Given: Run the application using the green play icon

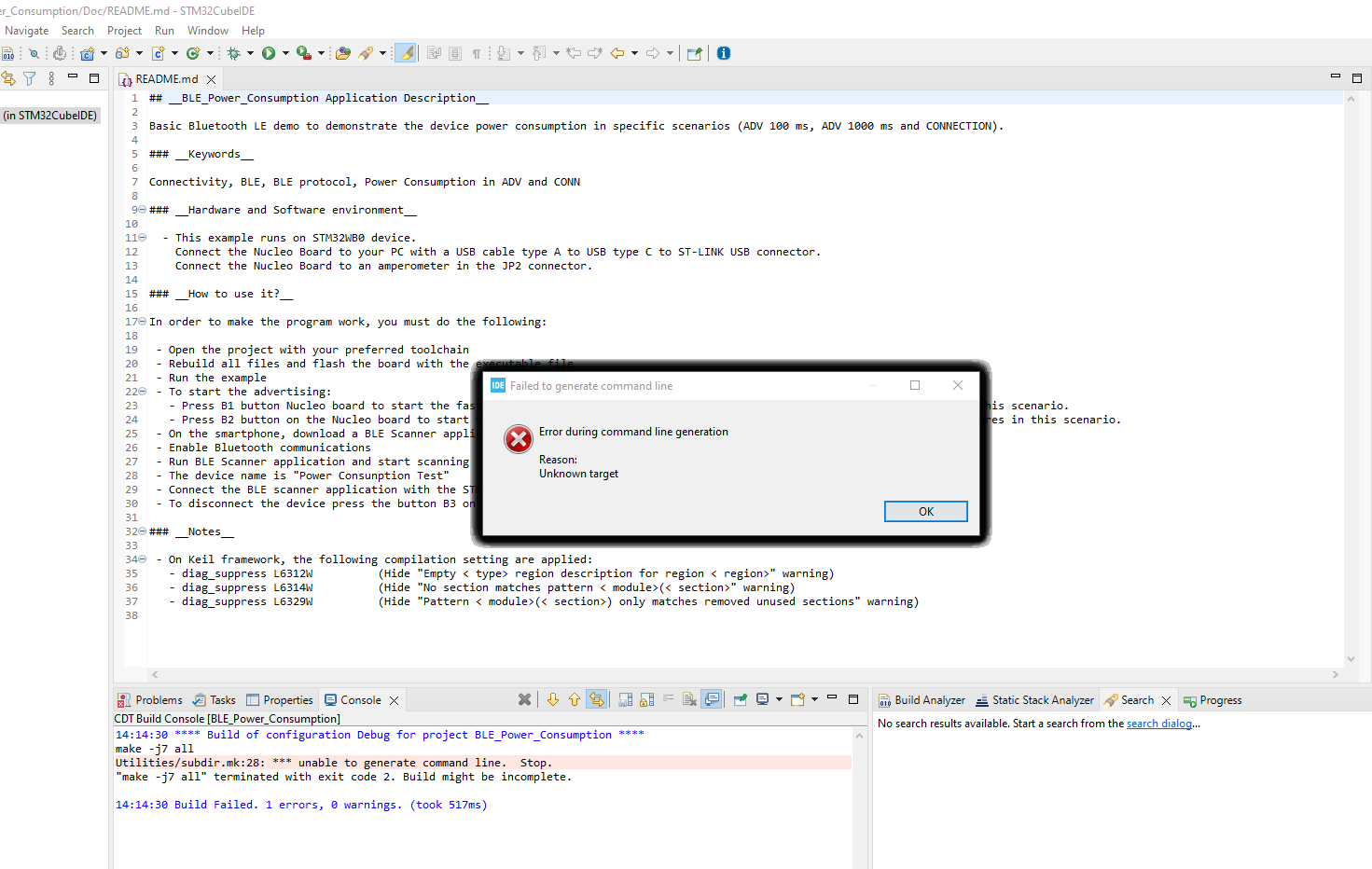Looking at the screenshot, I should [x=269, y=53].
